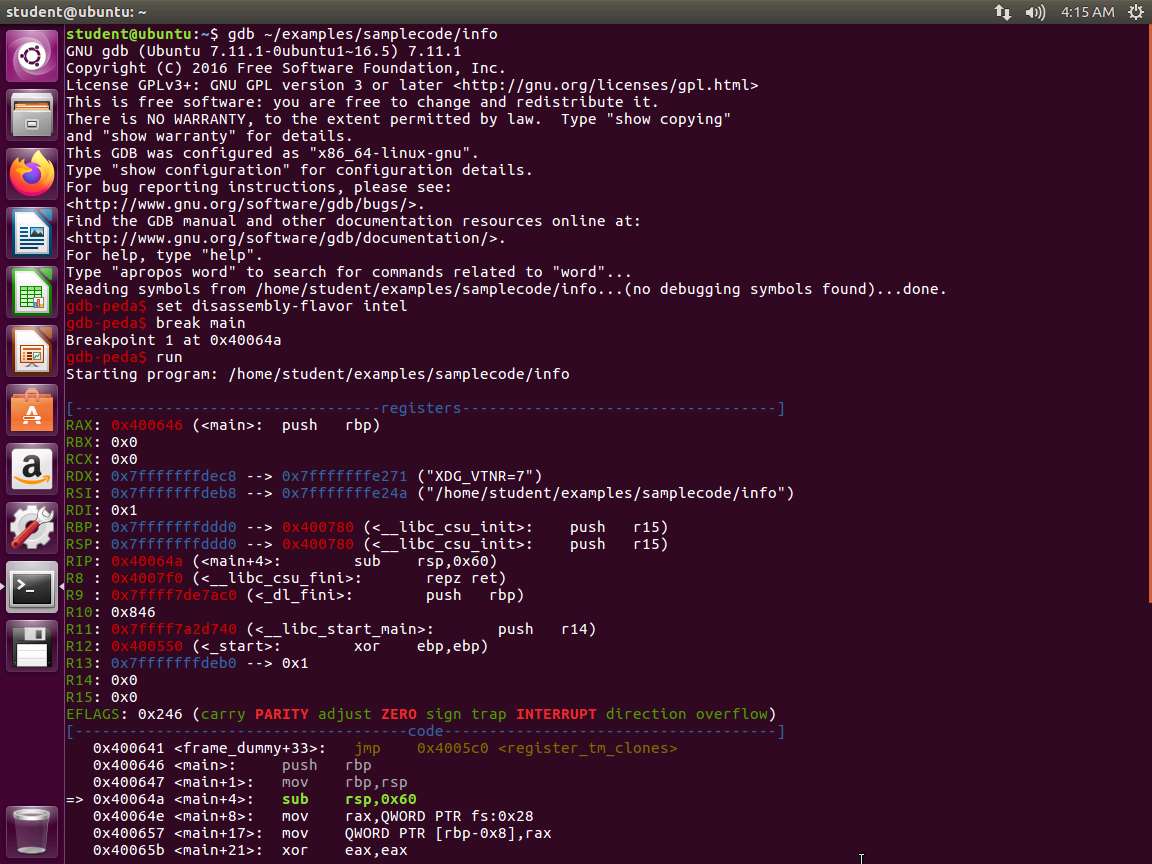Launch Firefox web browser
Viewport: 1152px width, 864px height.
click(32, 174)
